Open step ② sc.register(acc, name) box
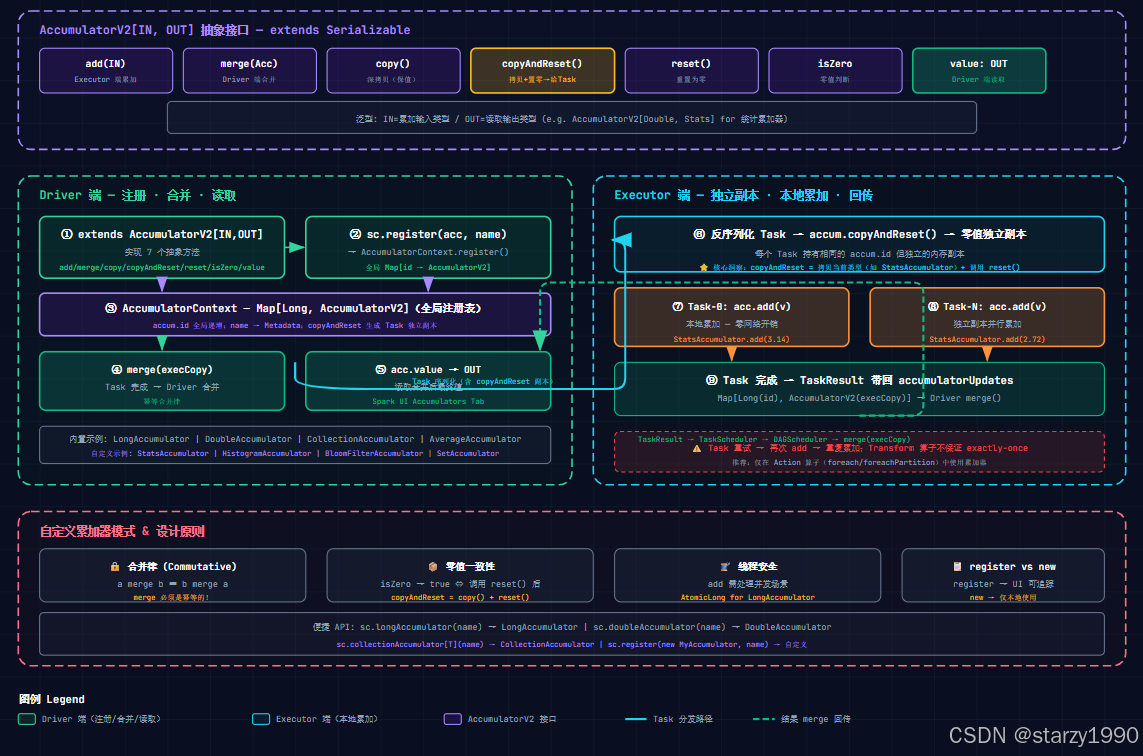The width and height of the screenshot is (1143, 756). [x=428, y=247]
